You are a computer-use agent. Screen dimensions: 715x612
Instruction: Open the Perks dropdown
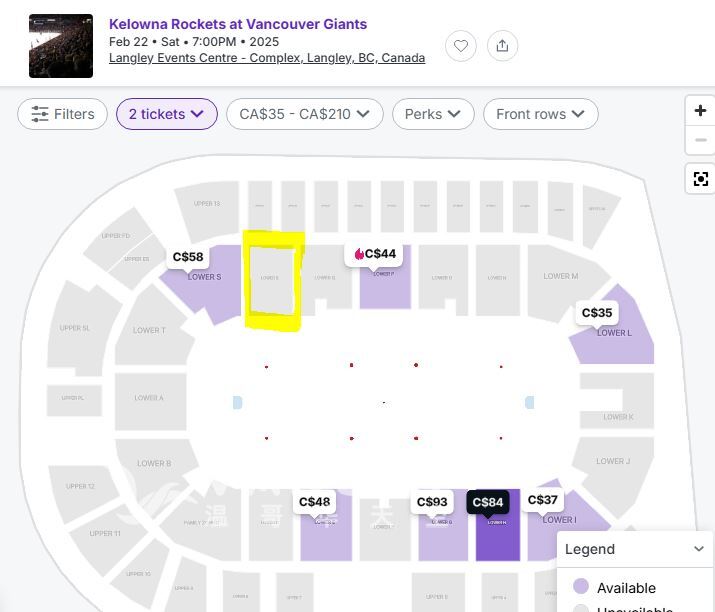432,114
